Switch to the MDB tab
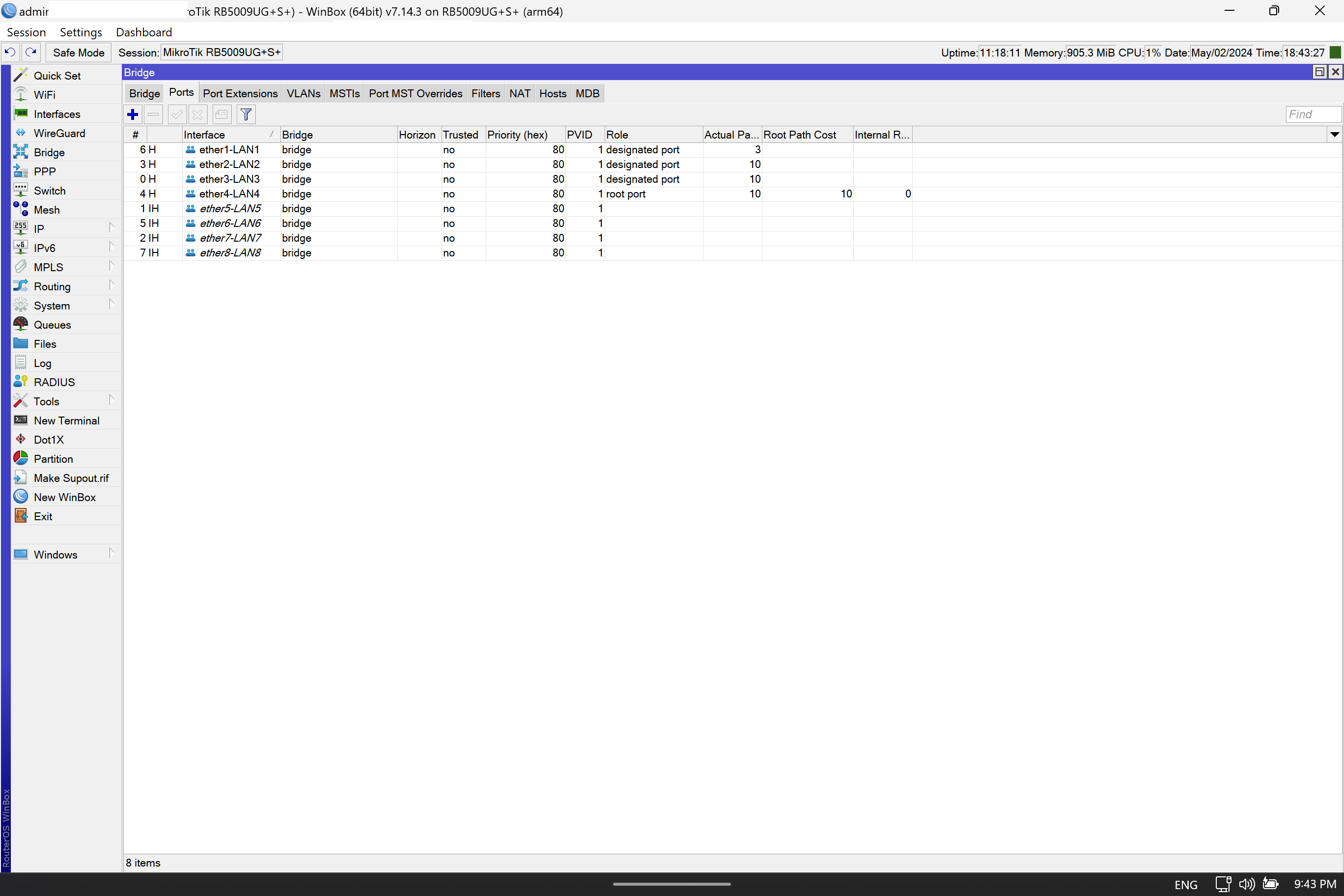Screen dimensions: 1344x896 coord(588,94)
